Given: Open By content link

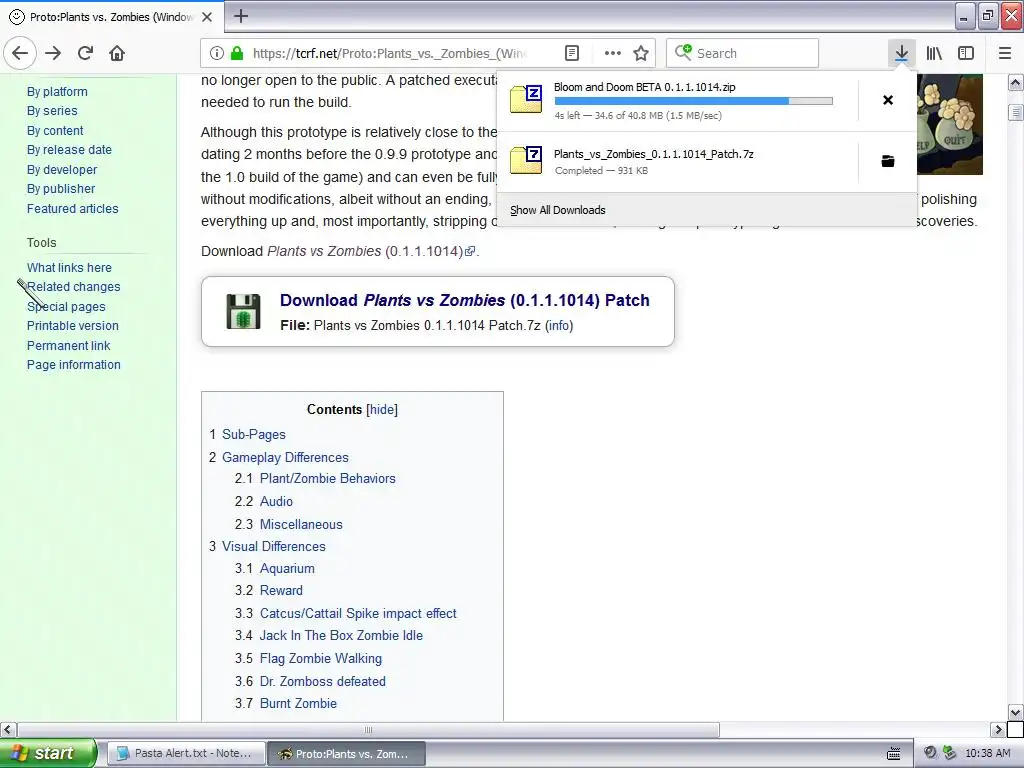Looking at the screenshot, I should point(56,131).
